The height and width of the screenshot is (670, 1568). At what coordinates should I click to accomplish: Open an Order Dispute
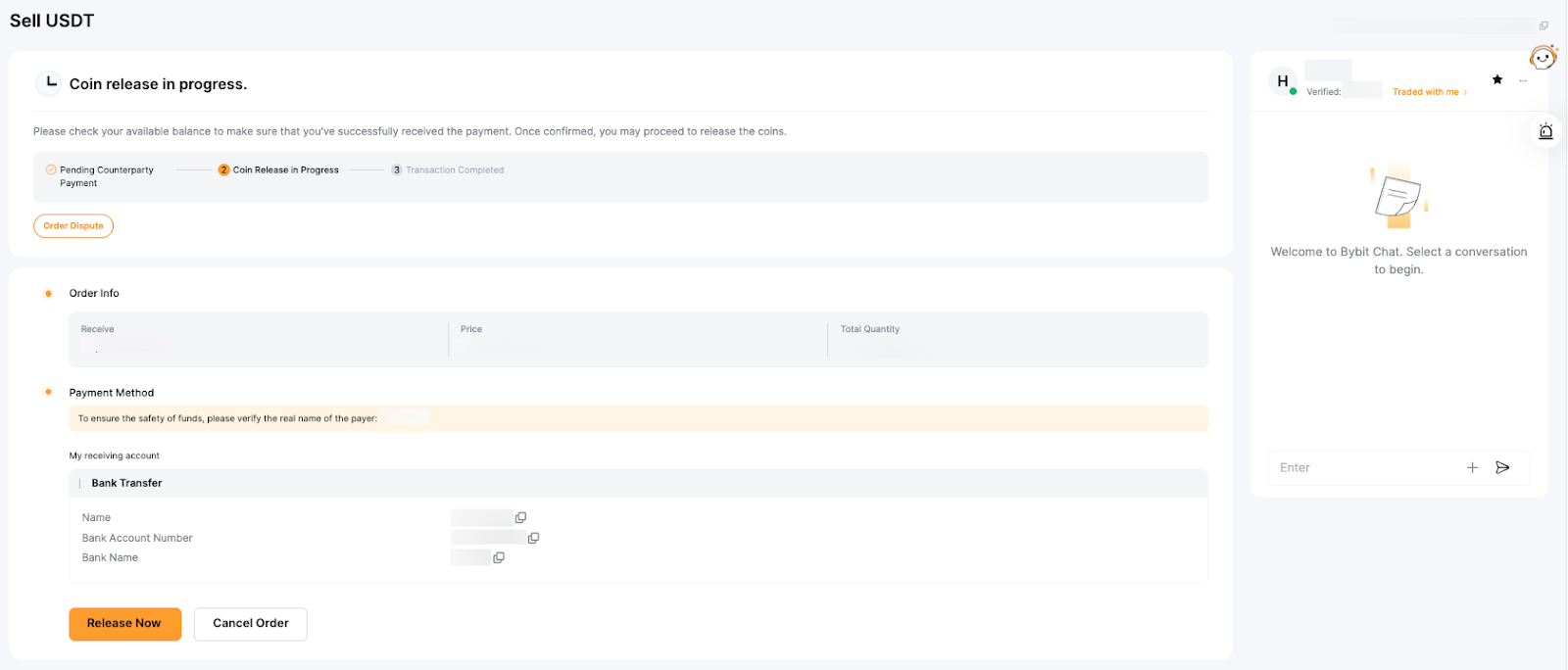click(73, 226)
